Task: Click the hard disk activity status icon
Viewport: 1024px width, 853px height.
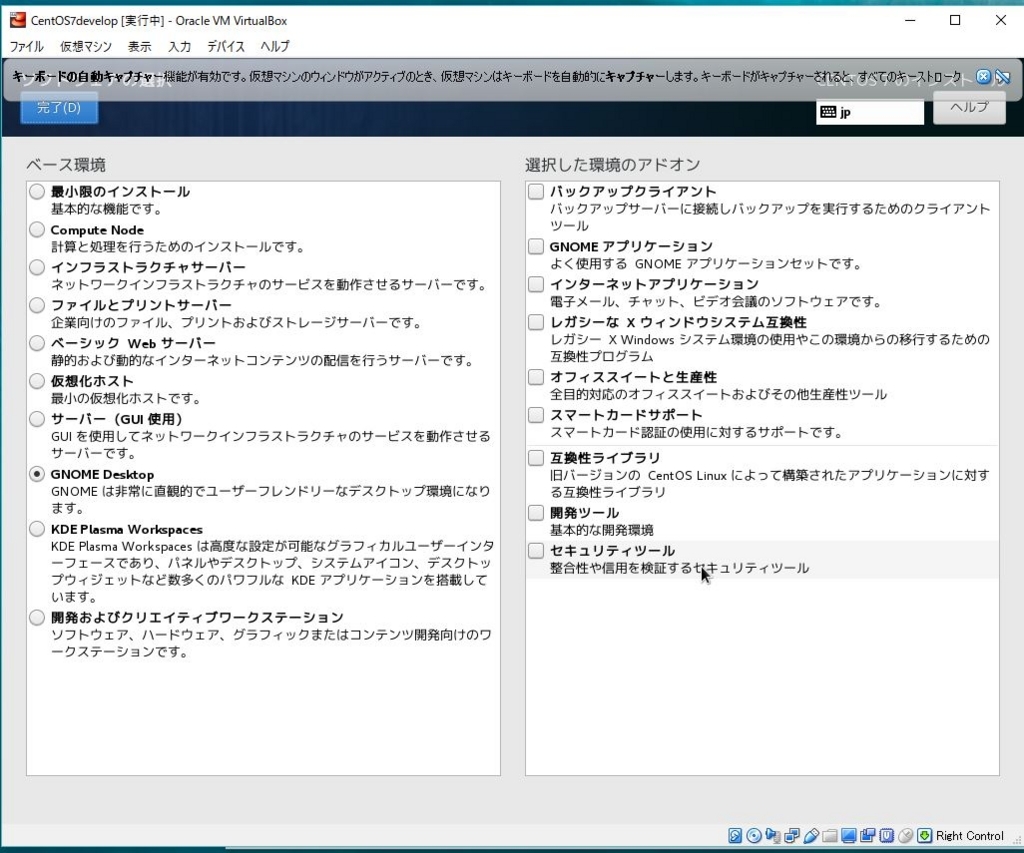Action: click(x=734, y=835)
